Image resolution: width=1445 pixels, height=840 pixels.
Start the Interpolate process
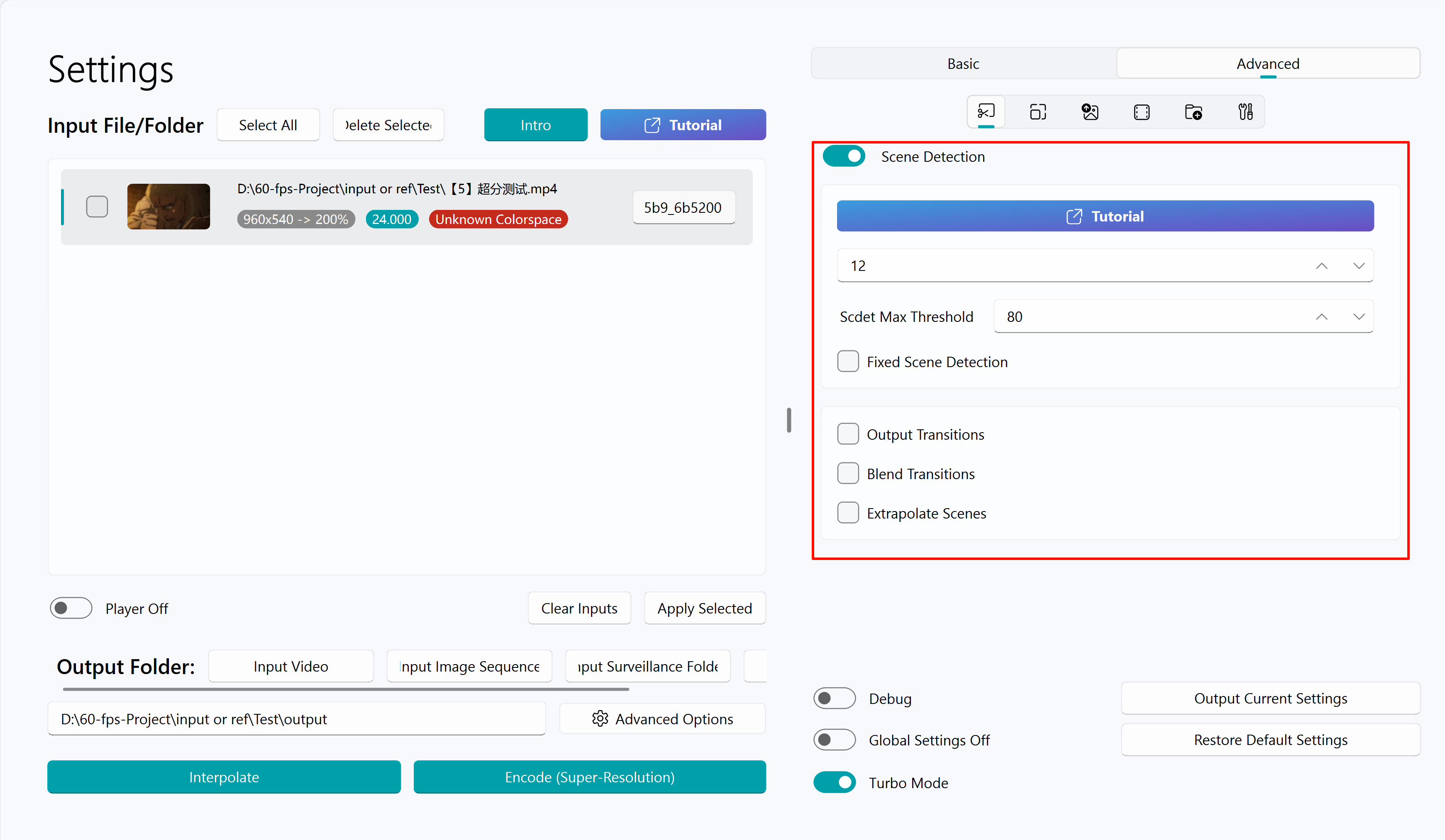tap(224, 777)
